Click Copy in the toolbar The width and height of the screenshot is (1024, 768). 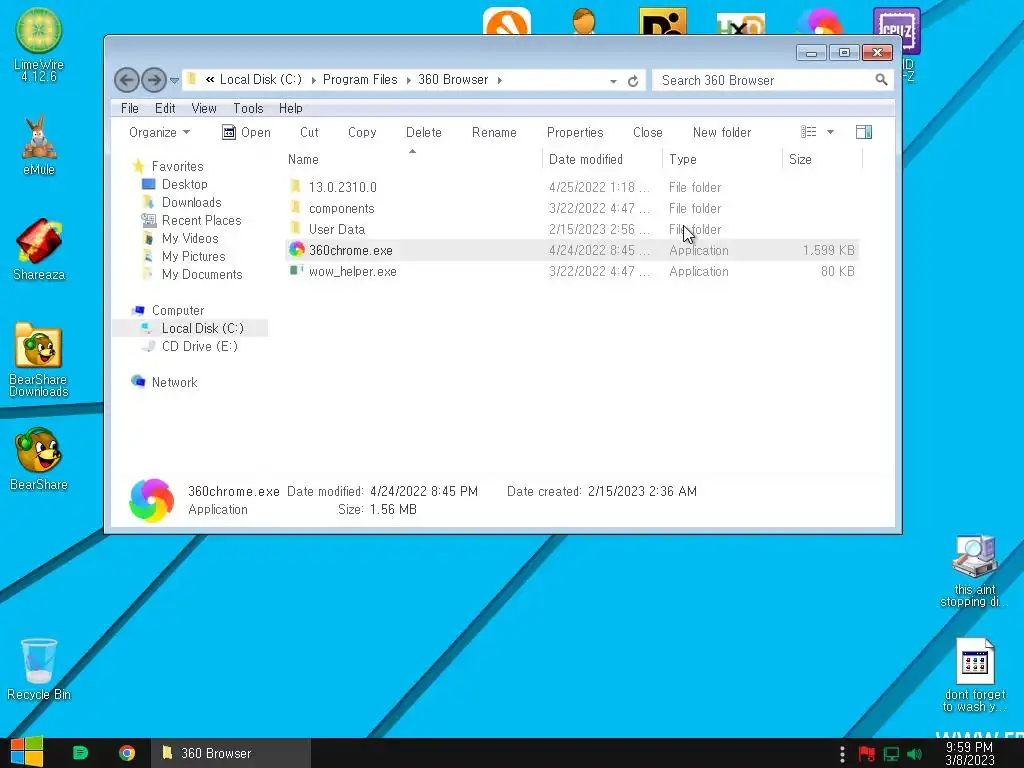[x=362, y=133]
